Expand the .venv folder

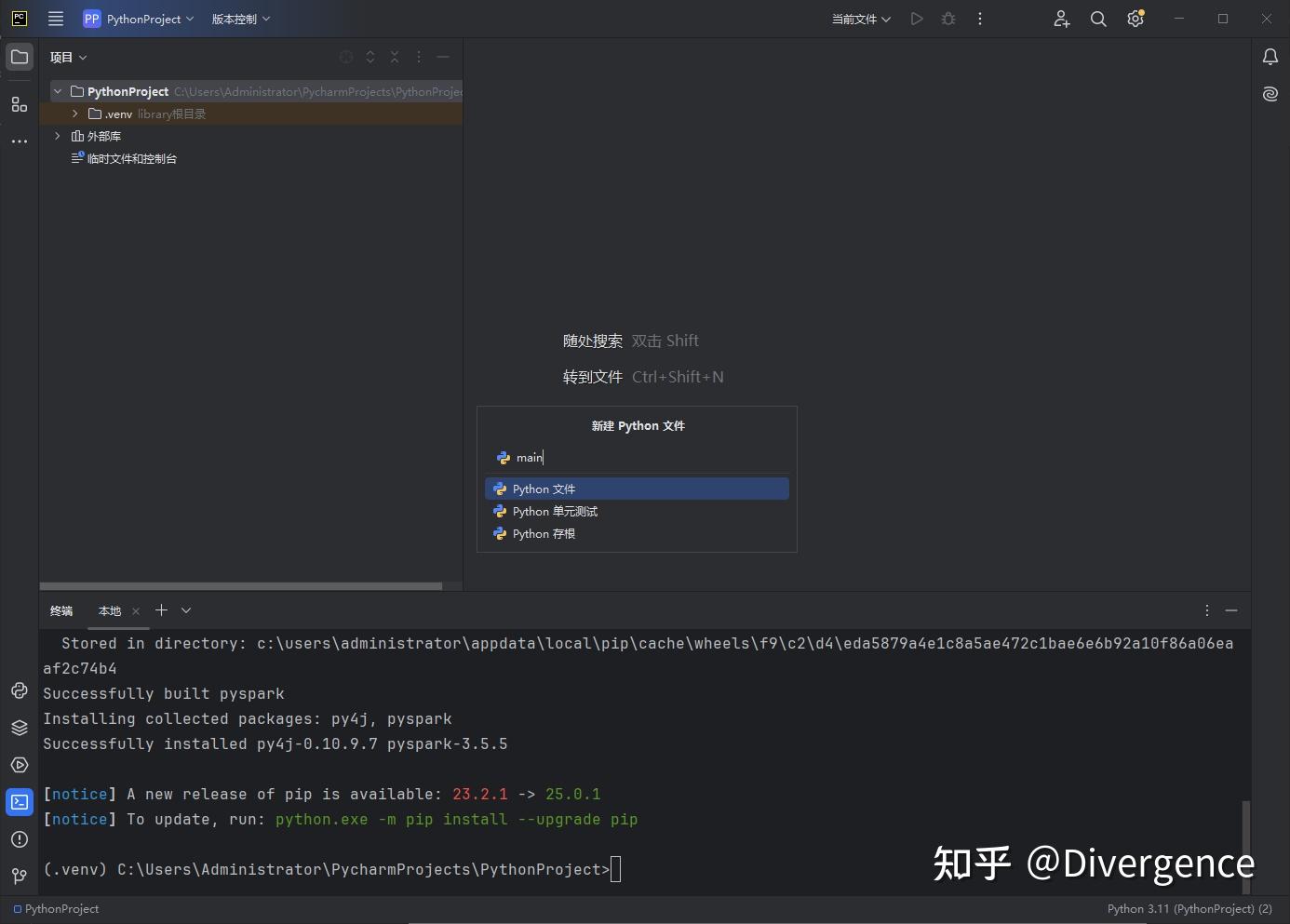74,114
